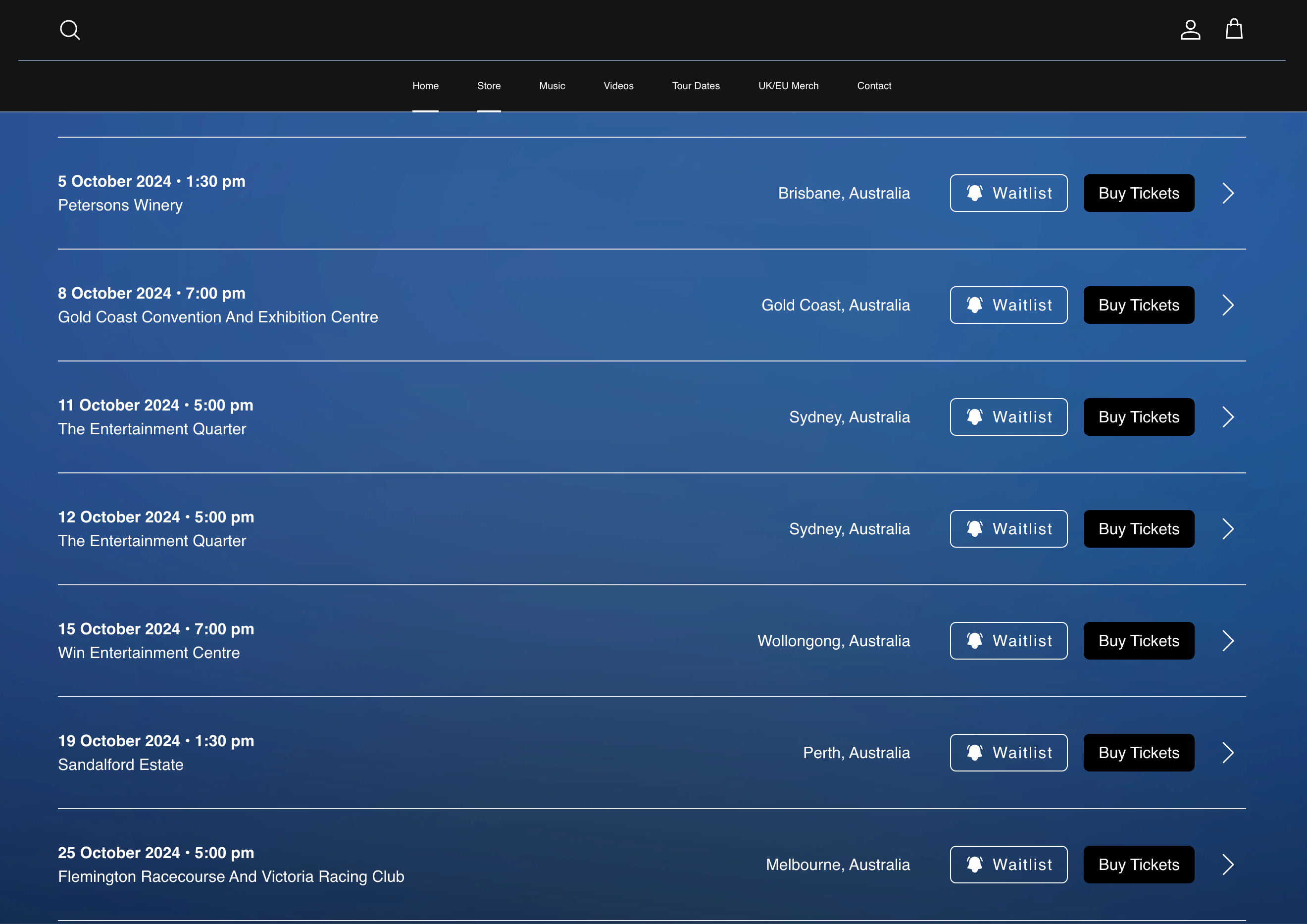Open the shopping bag cart icon
The width and height of the screenshot is (1307, 924).
pyautogui.click(x=1234, y=29)
